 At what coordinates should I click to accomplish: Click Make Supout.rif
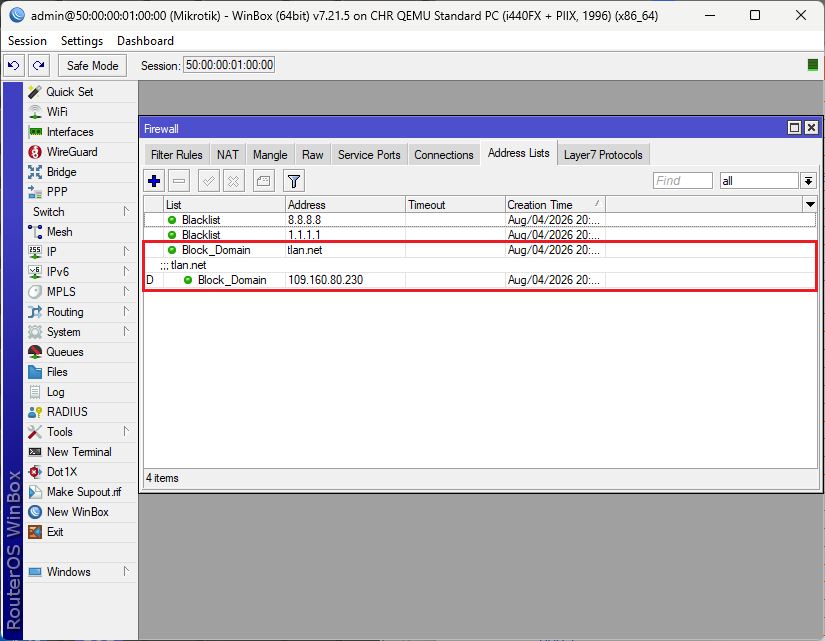click(x=81, y=492)
